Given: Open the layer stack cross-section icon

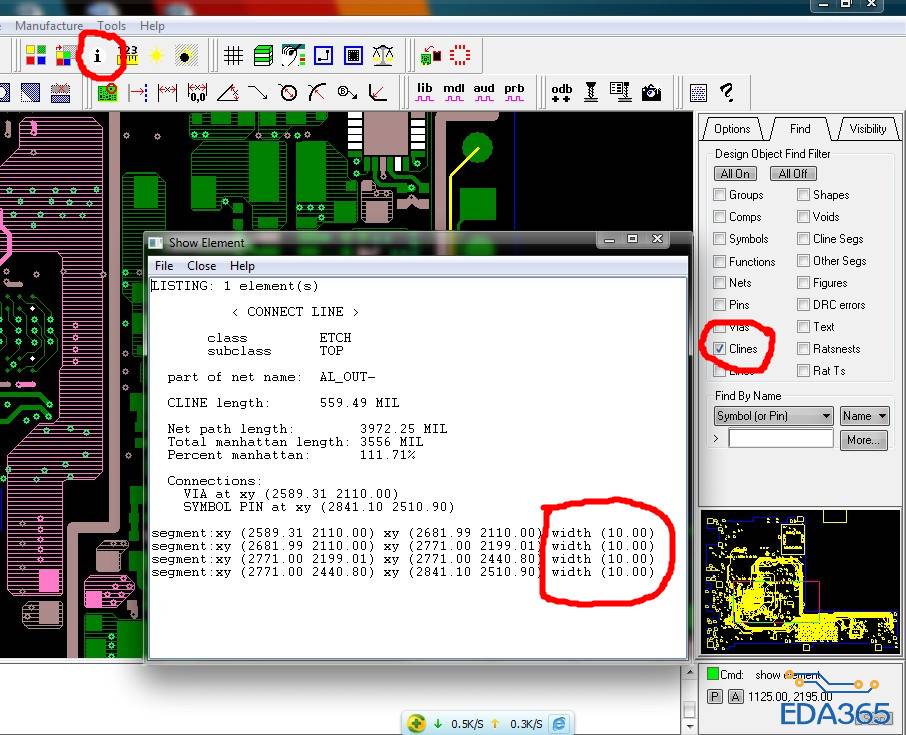Looking at the screenshot, I should coord(263,56).
